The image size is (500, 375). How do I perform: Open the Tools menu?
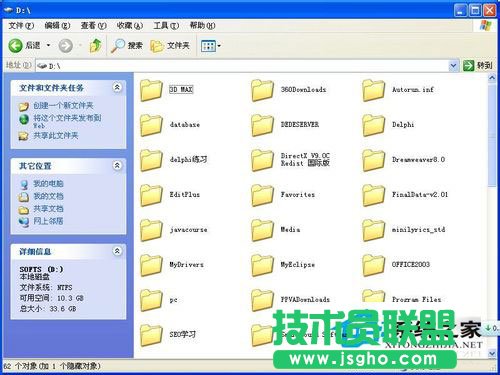pos(166,25)
